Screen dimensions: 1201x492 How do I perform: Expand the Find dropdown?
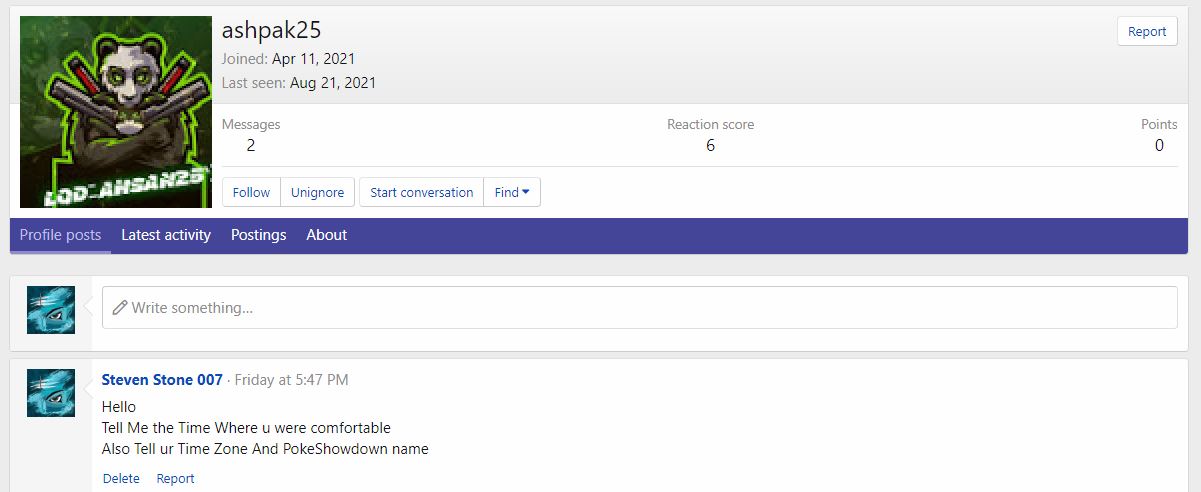coord(512,193)
